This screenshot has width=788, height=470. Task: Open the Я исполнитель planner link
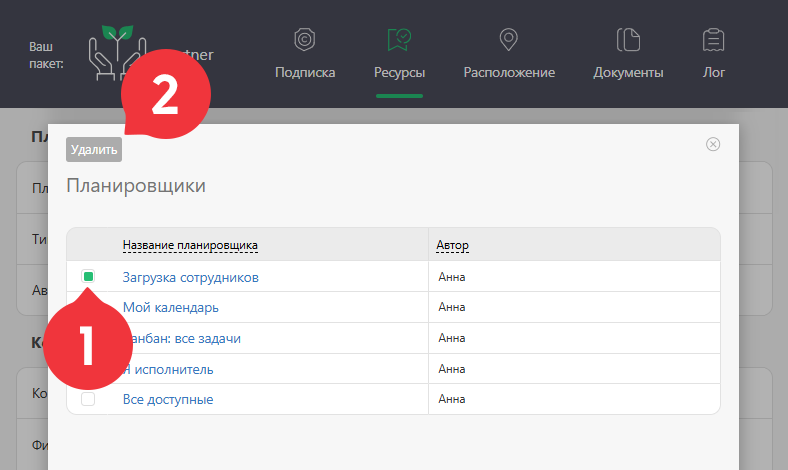(171, 369)
